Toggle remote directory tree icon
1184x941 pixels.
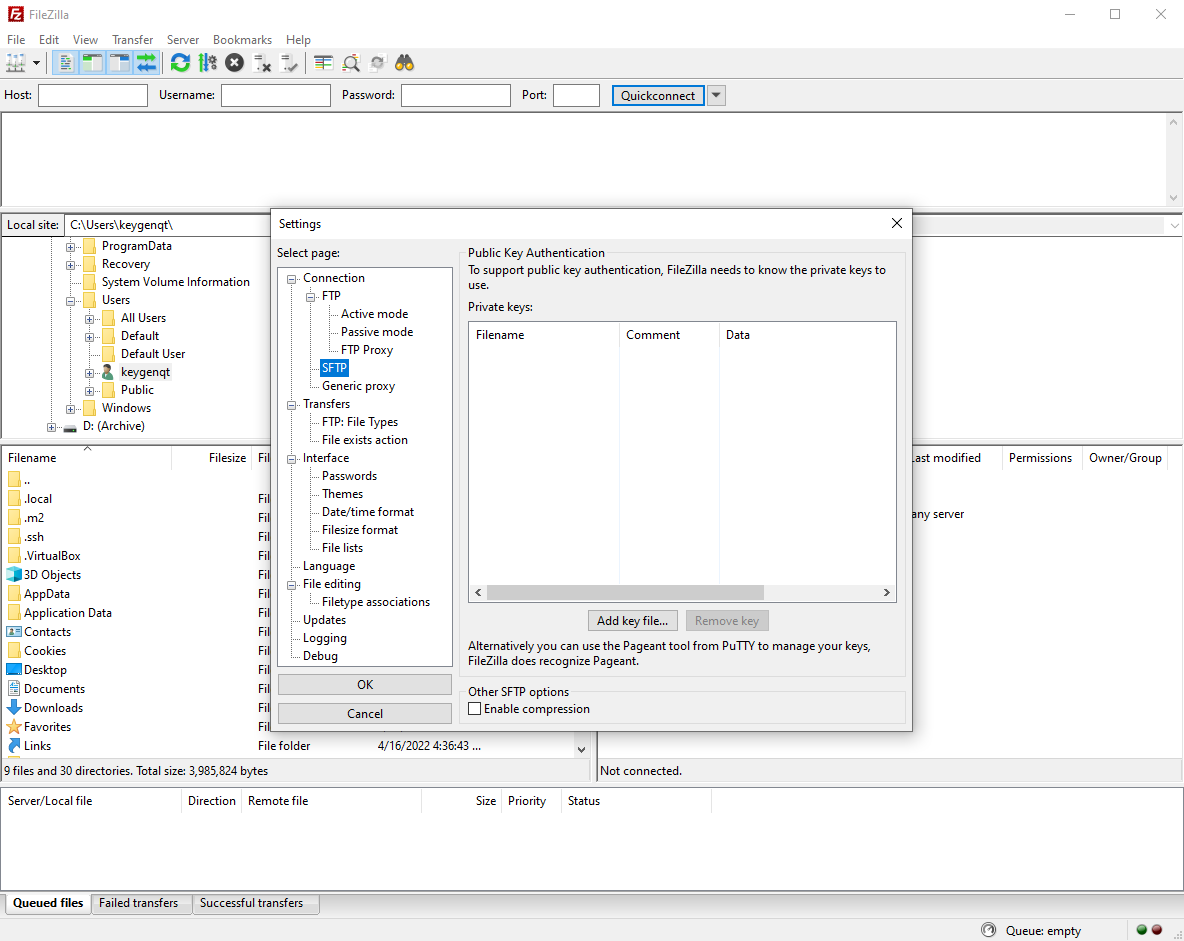119,63
